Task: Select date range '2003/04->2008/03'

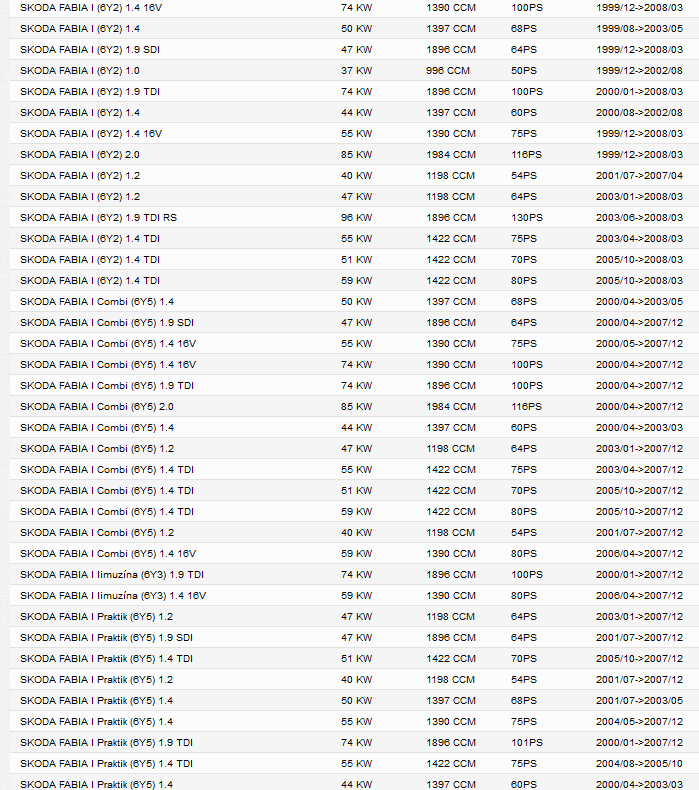Action: pyautogui.click(x=639, y=238)
